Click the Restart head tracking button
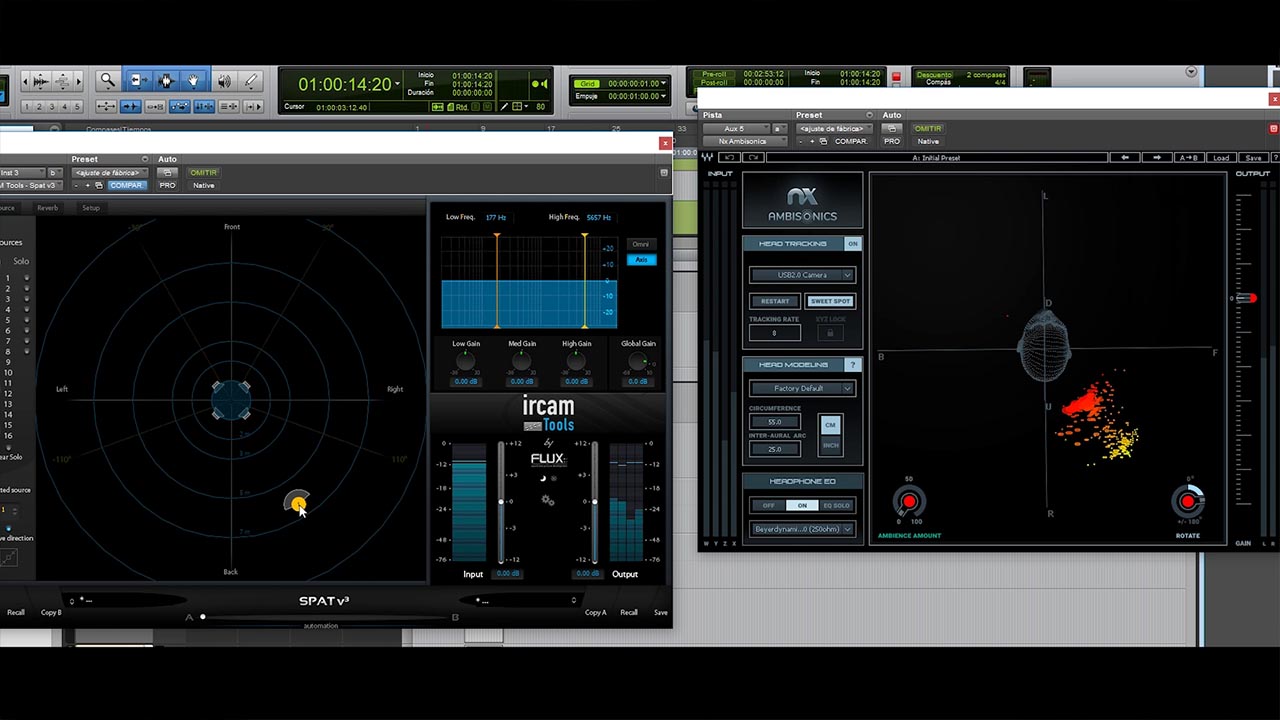 pyautogui.click(x=775, y=301)
